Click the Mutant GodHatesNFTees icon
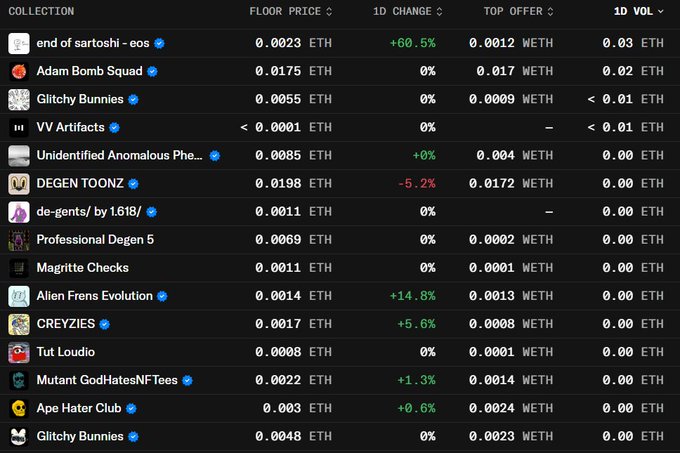 pos(19,380)
